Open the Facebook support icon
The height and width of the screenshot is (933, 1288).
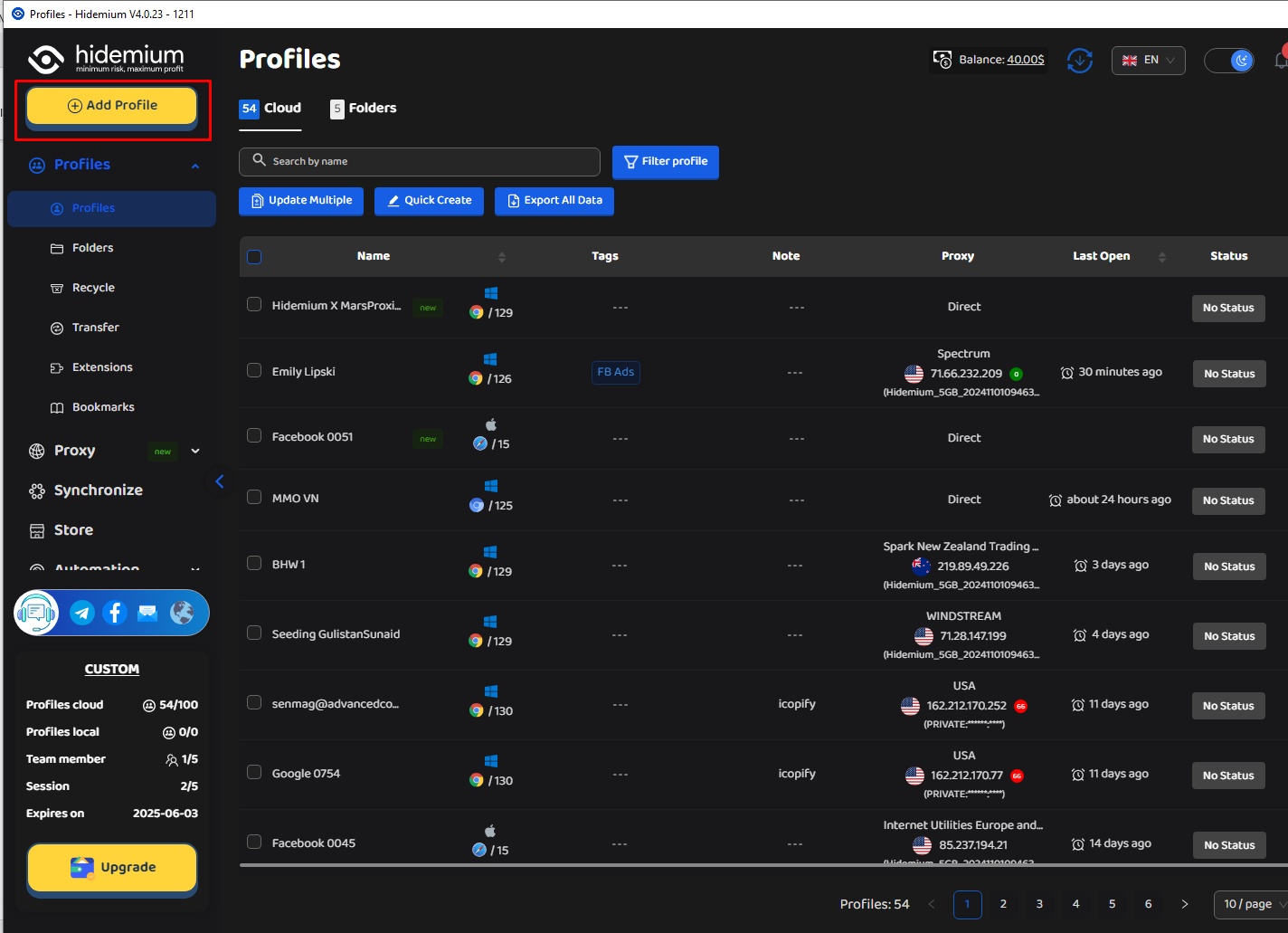point(115,613)
